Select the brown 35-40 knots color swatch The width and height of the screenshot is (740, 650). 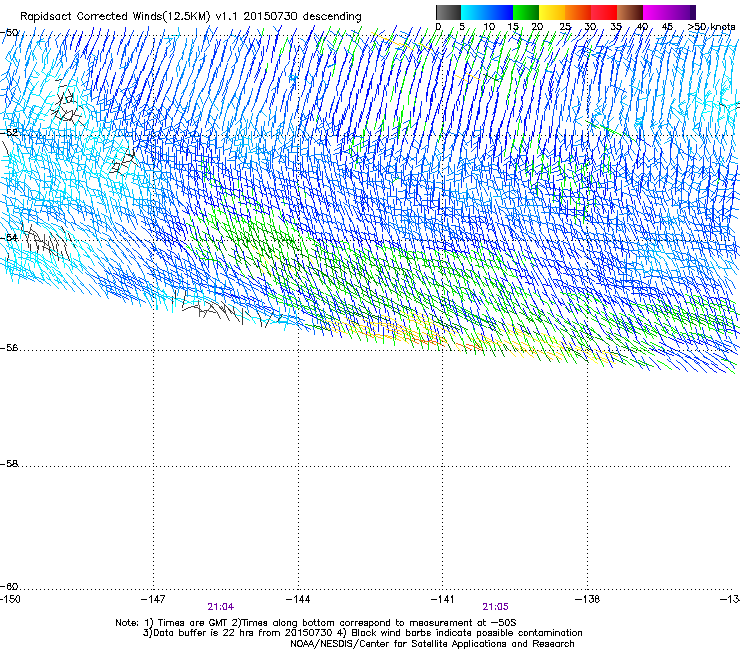coord(630,12)
